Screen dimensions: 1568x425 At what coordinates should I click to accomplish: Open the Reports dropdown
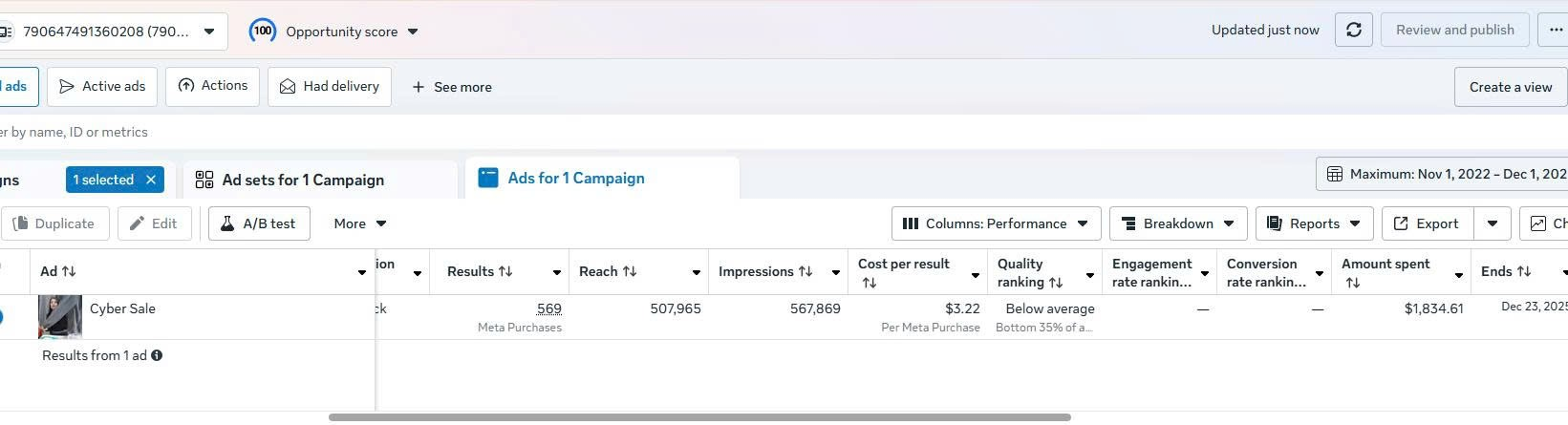[1314, 223]
